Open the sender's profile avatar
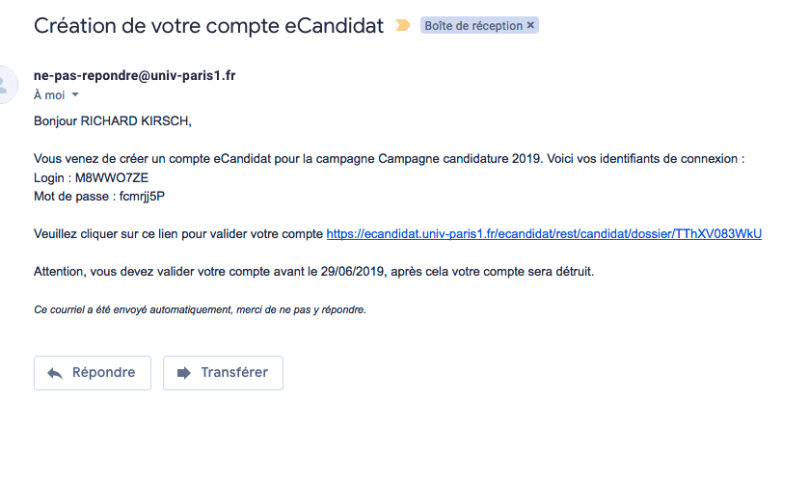 6,83
